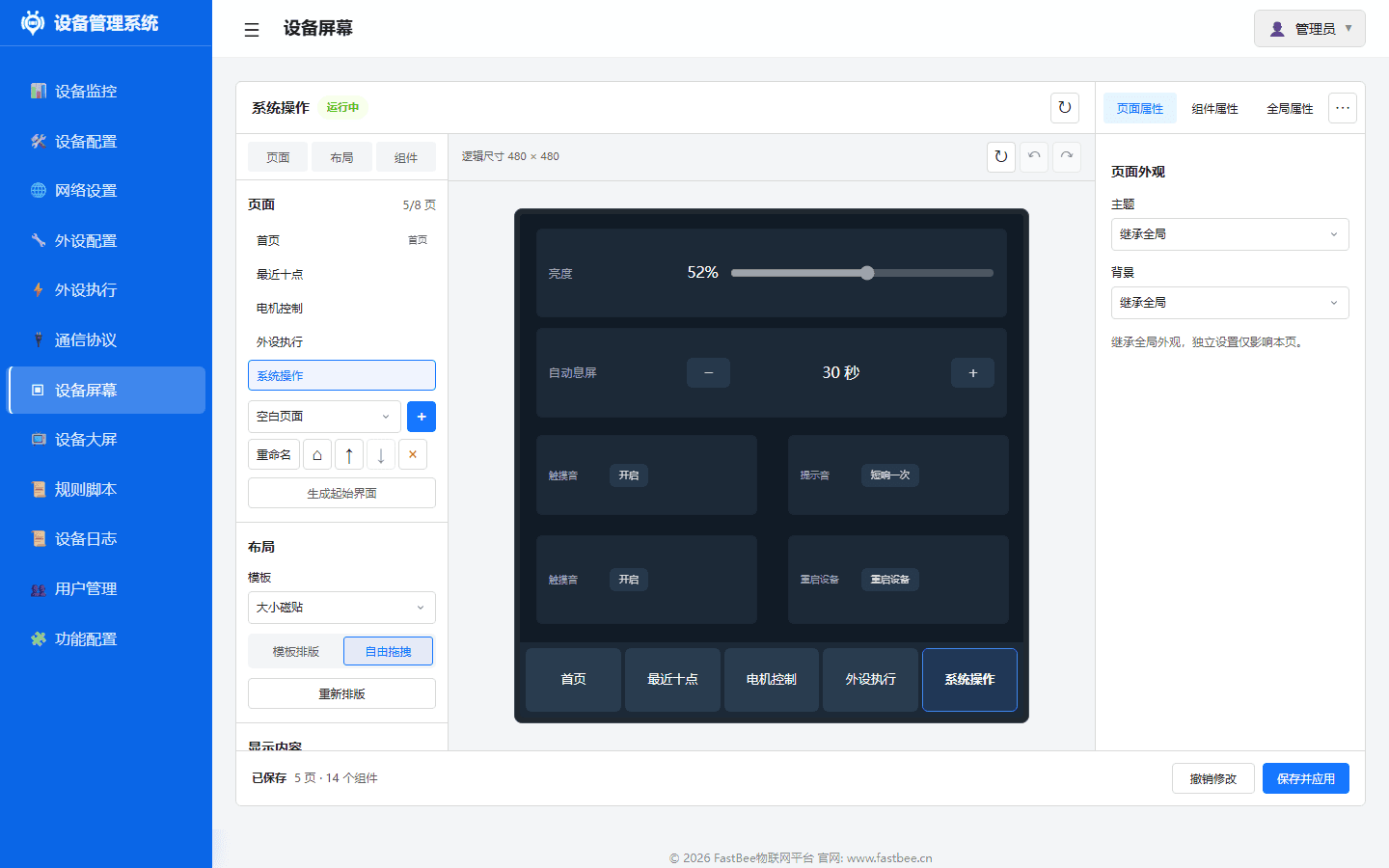Open 外设执行 in the left sidebar
Viewport: 1389px width, 868px height.
106,290
